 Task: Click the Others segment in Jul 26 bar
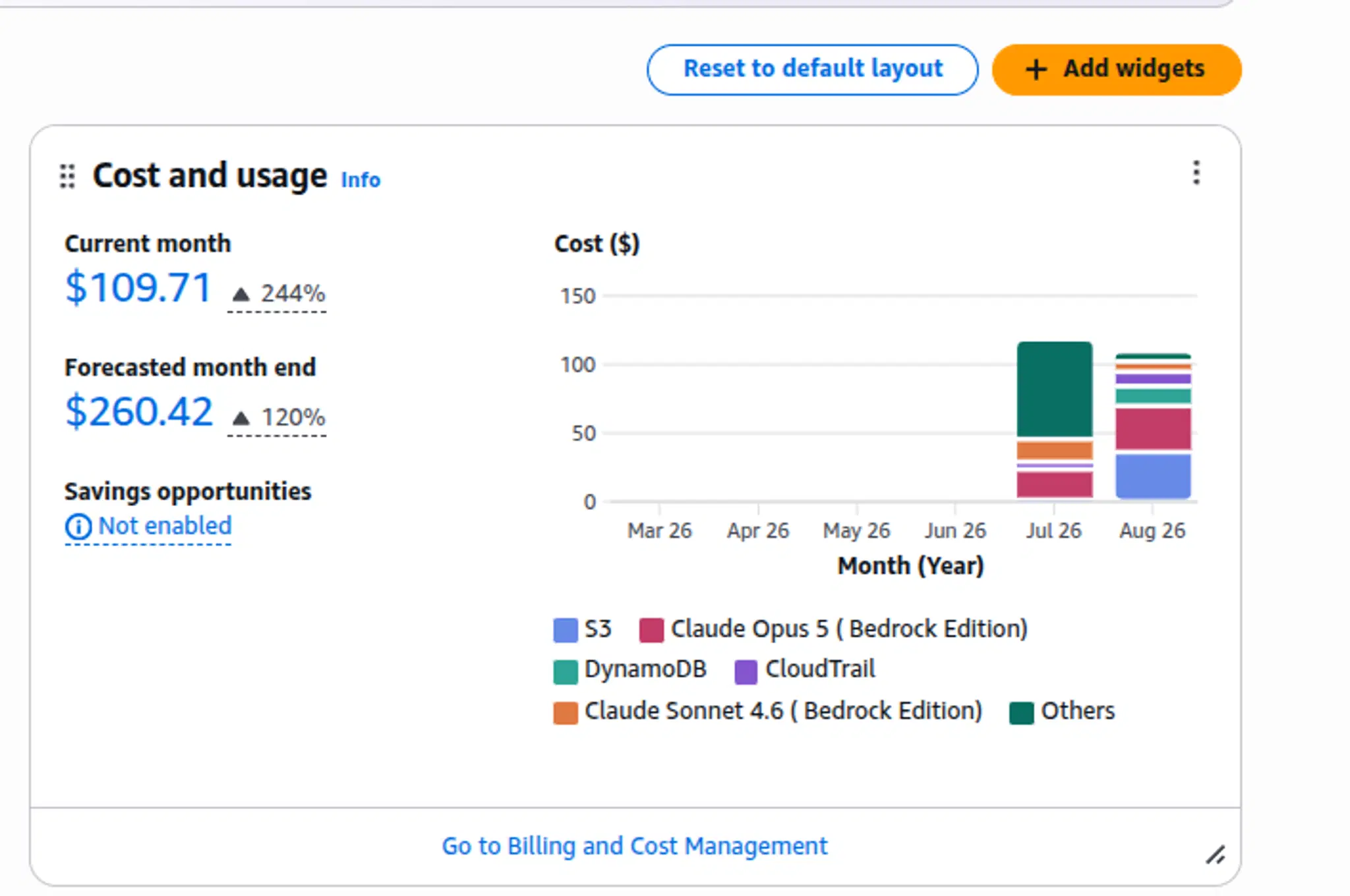pos(1055,389)
